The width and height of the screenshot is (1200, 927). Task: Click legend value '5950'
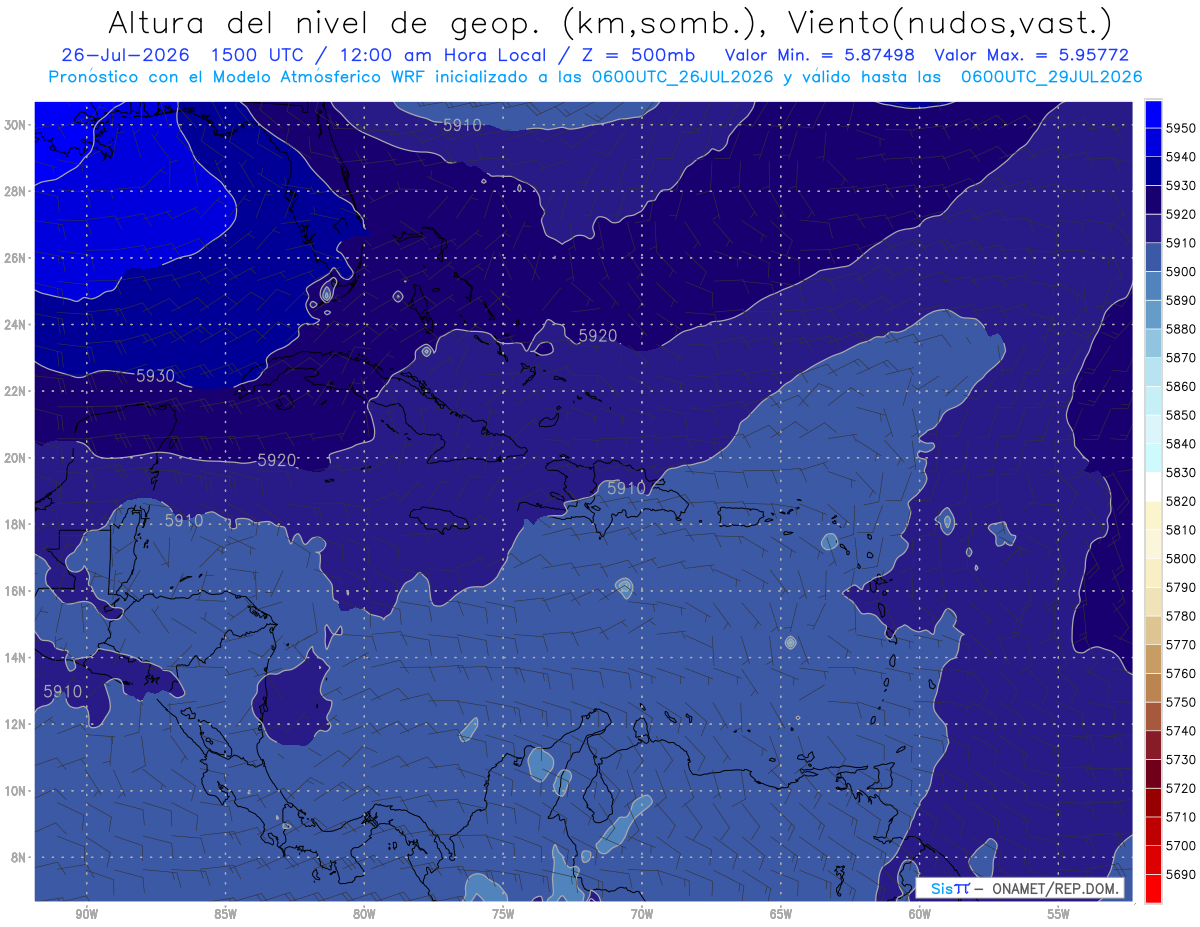(1180, 128)
